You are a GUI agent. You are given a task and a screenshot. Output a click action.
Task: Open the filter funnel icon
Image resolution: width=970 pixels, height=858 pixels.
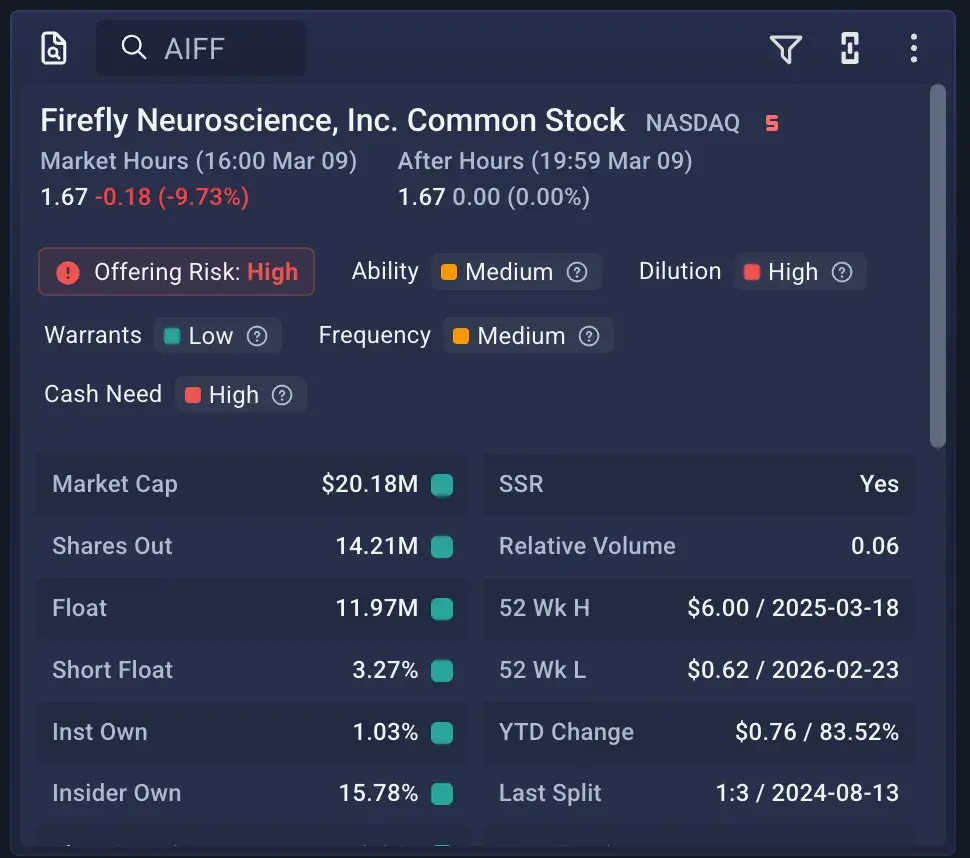[787, 48]
